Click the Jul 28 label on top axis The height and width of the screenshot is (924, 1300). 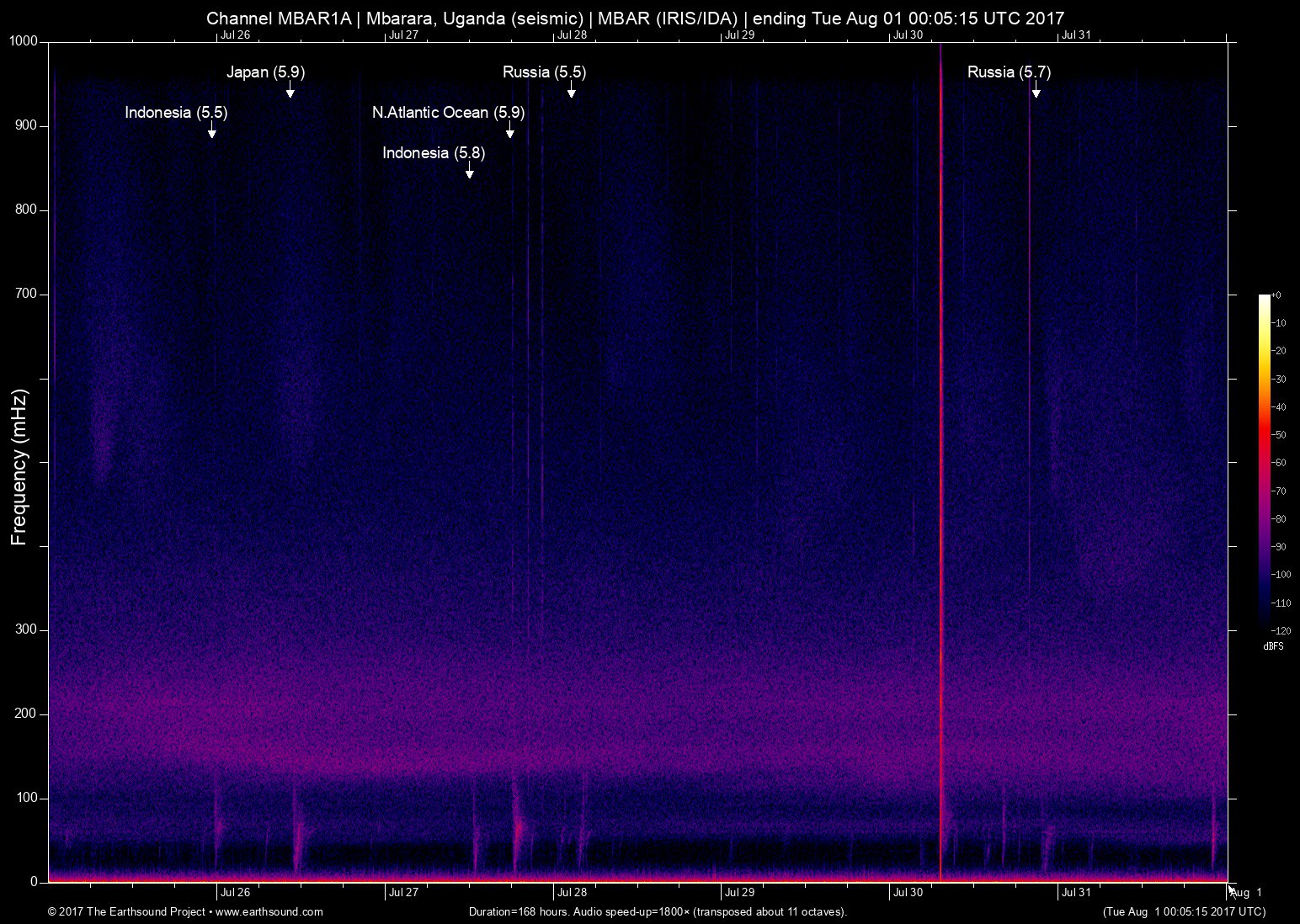[x=571, y=36]
